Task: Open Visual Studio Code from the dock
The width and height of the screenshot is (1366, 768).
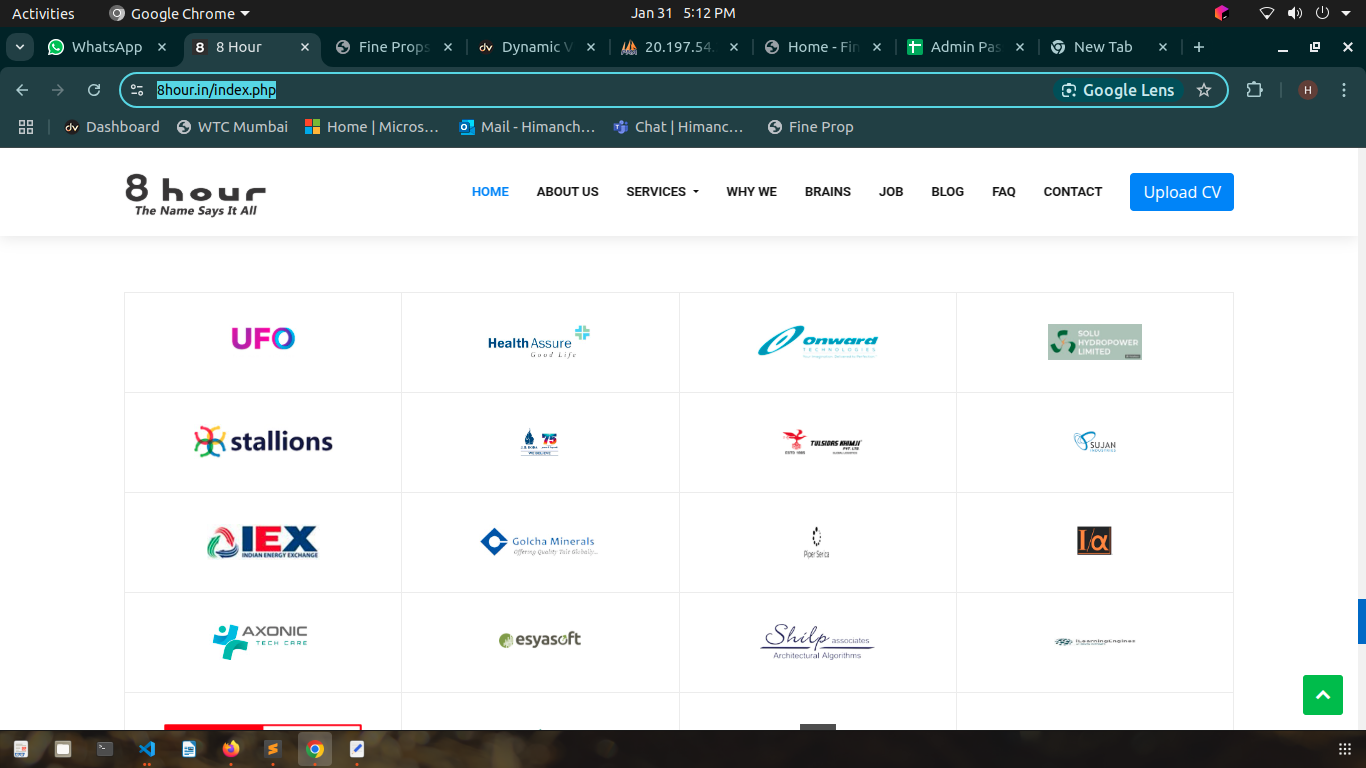Action: pyautogui.click(x=147, y=748)
